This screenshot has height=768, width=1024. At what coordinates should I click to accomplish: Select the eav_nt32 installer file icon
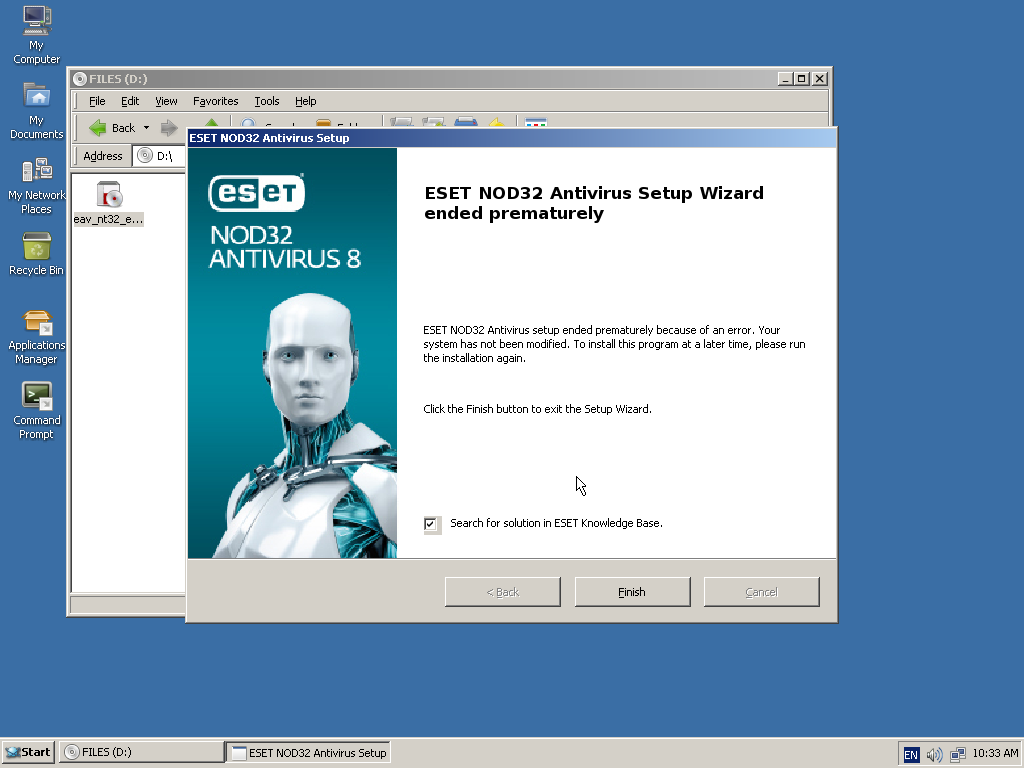pyautogui.click(x=108, y=195)
